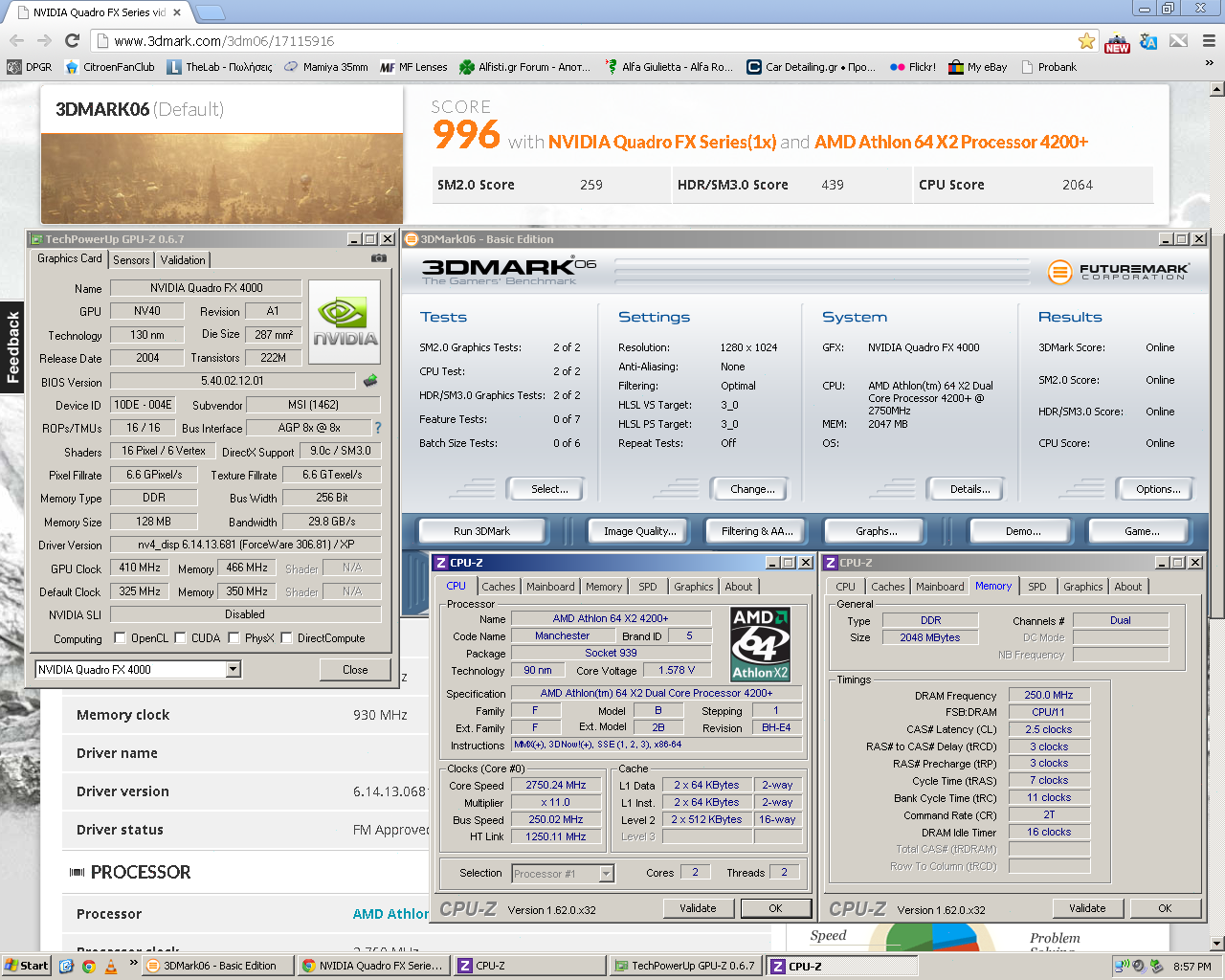Viewport: 1225px width, 980px height.
Task: Expand the taskbar quick launch chevron
Action: click(x=133, y=964)
